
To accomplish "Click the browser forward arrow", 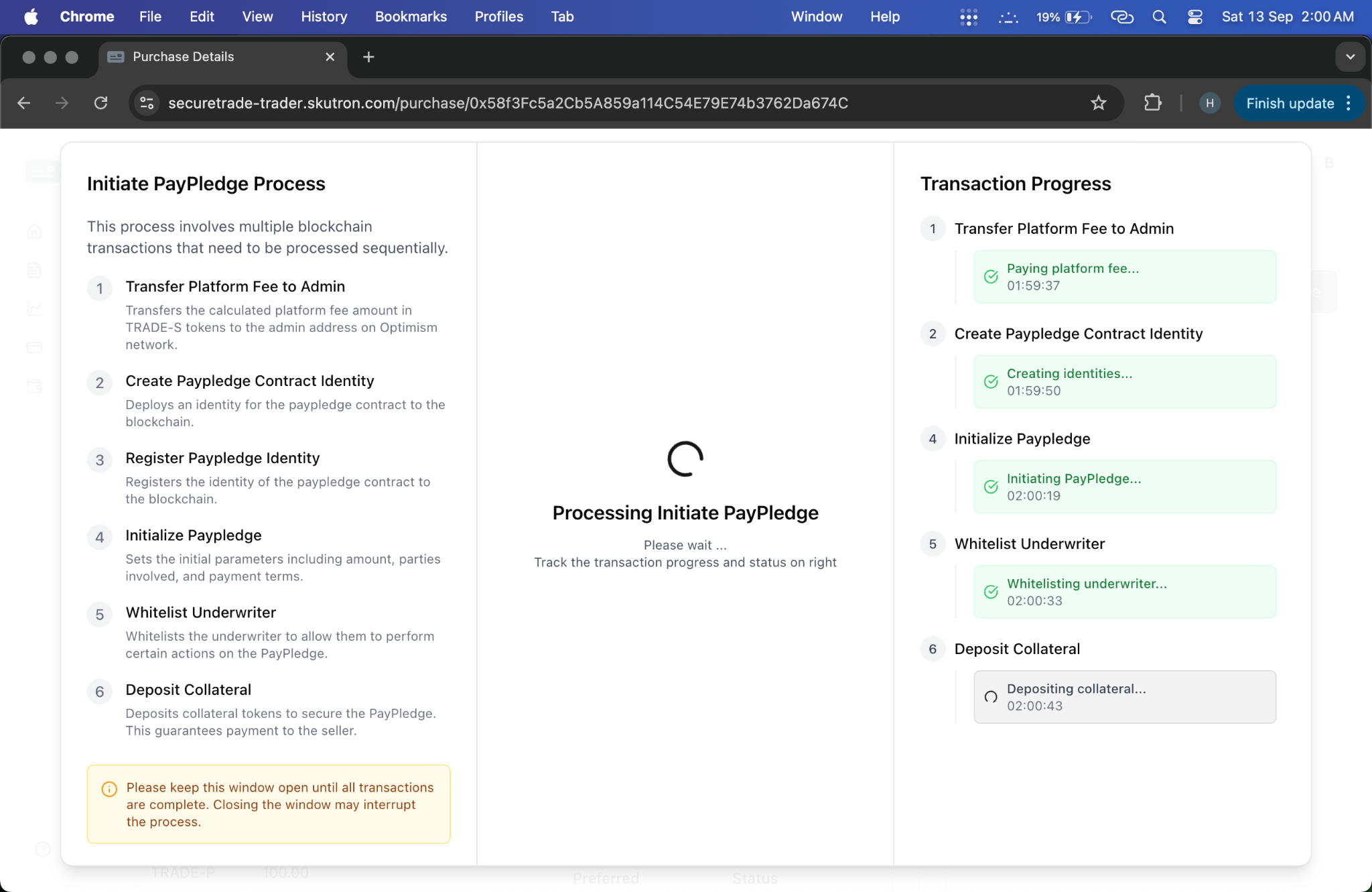I will (62, 103).
